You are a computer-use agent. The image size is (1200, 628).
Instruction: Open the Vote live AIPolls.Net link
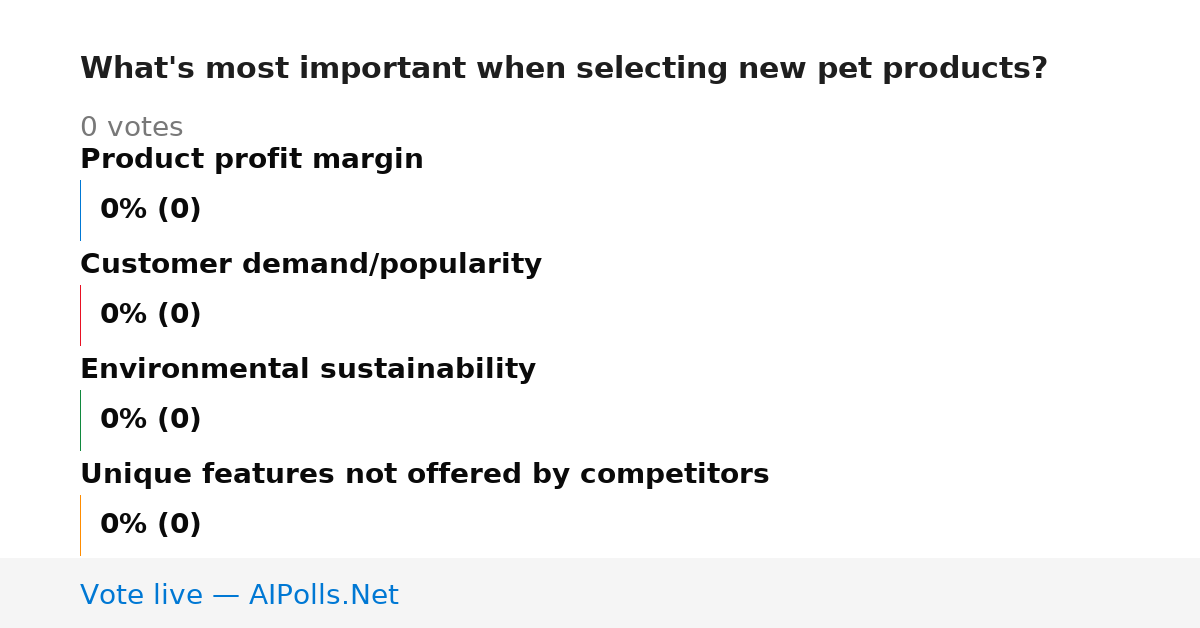(x=239, y=595)
